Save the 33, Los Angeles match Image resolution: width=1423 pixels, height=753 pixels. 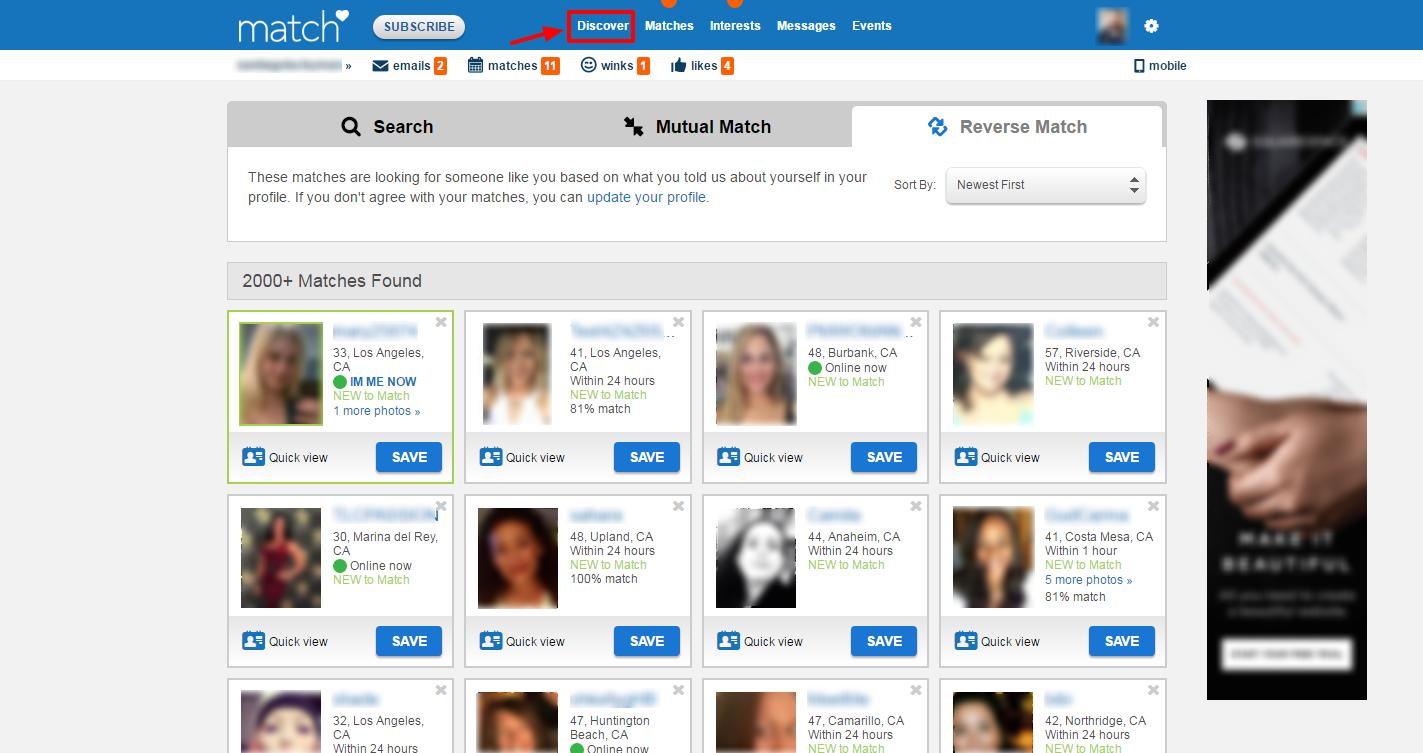pyautogui.click(x=409, y=457)
